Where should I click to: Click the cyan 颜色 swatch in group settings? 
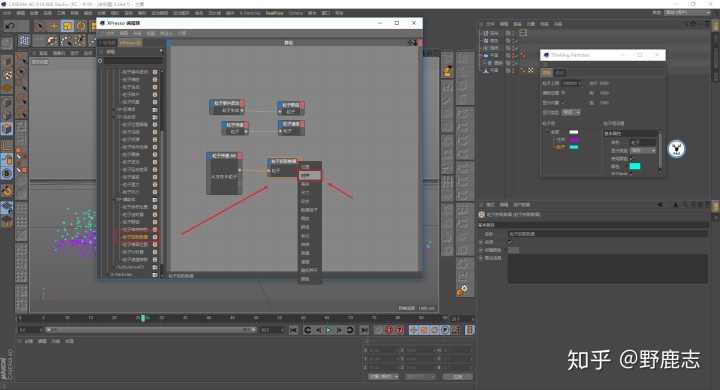pos(635,166)
